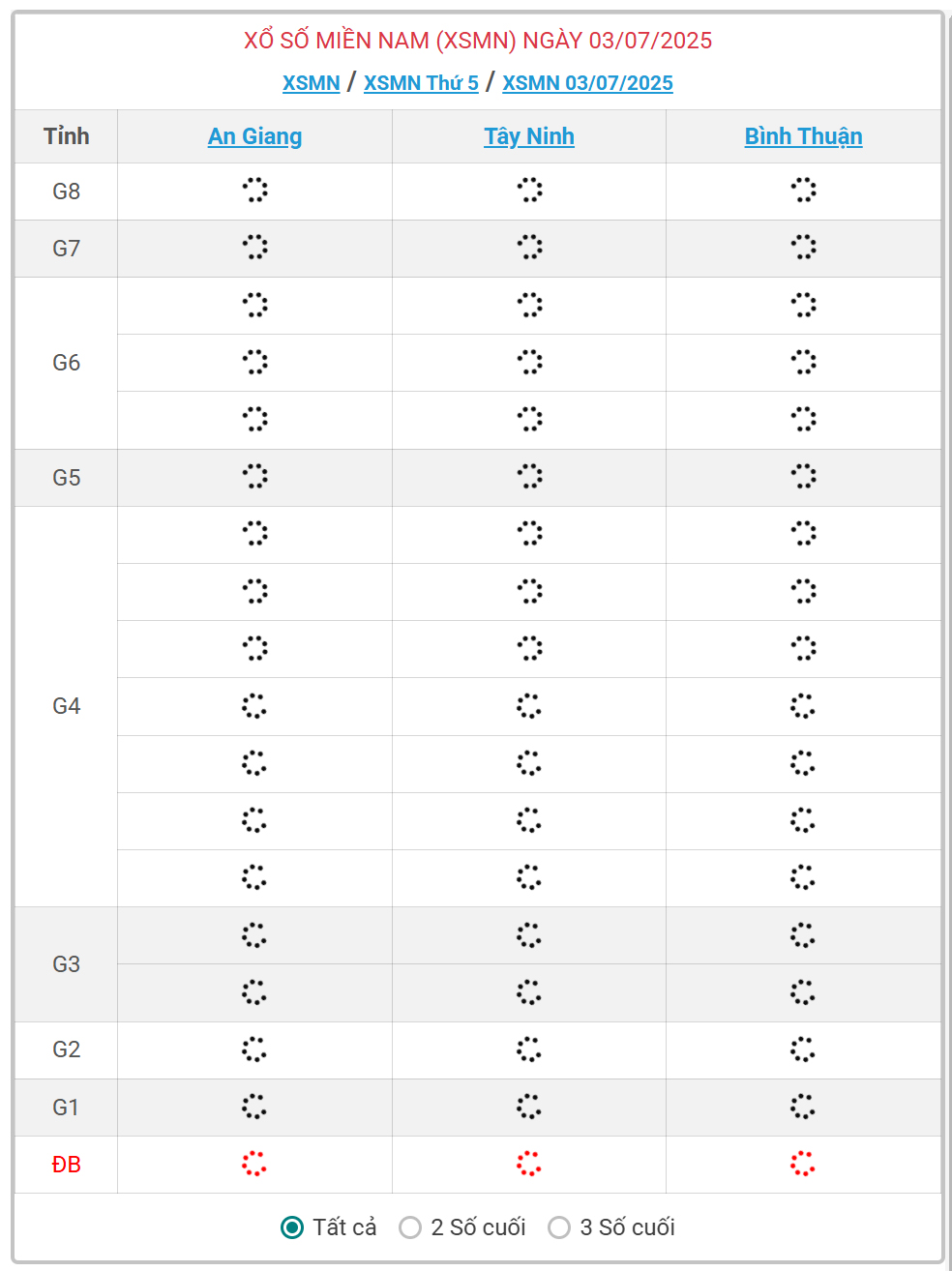This screenshot has width=952, height=1271.
Task: Click the red Bình Thuận ĐB spinner
Action: [803, 1164]
